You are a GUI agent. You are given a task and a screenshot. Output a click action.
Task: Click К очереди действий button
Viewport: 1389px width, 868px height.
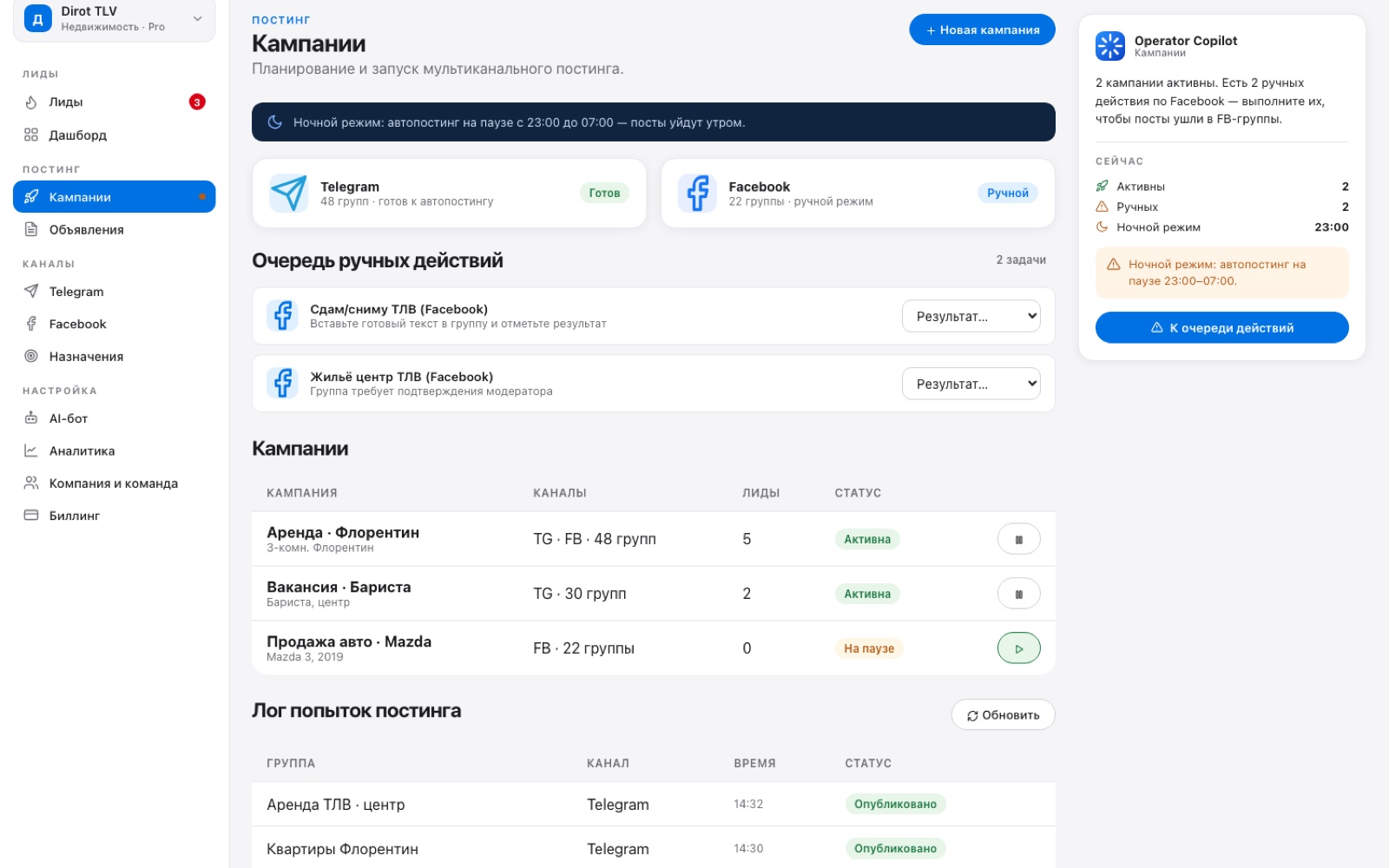click(x=1221, y=327)
